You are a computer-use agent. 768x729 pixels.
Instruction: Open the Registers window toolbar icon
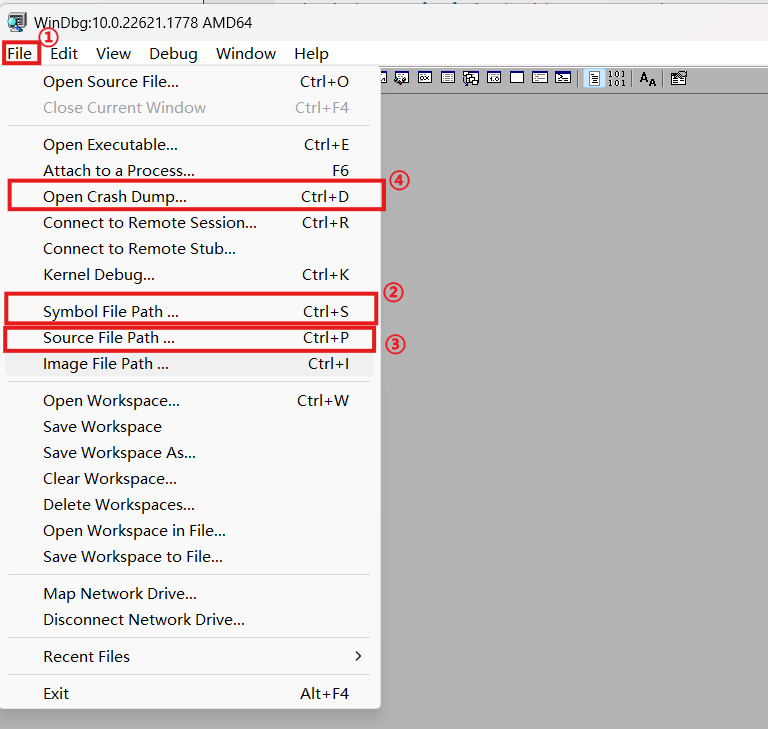pyautogui.click(x=425, y=78)
